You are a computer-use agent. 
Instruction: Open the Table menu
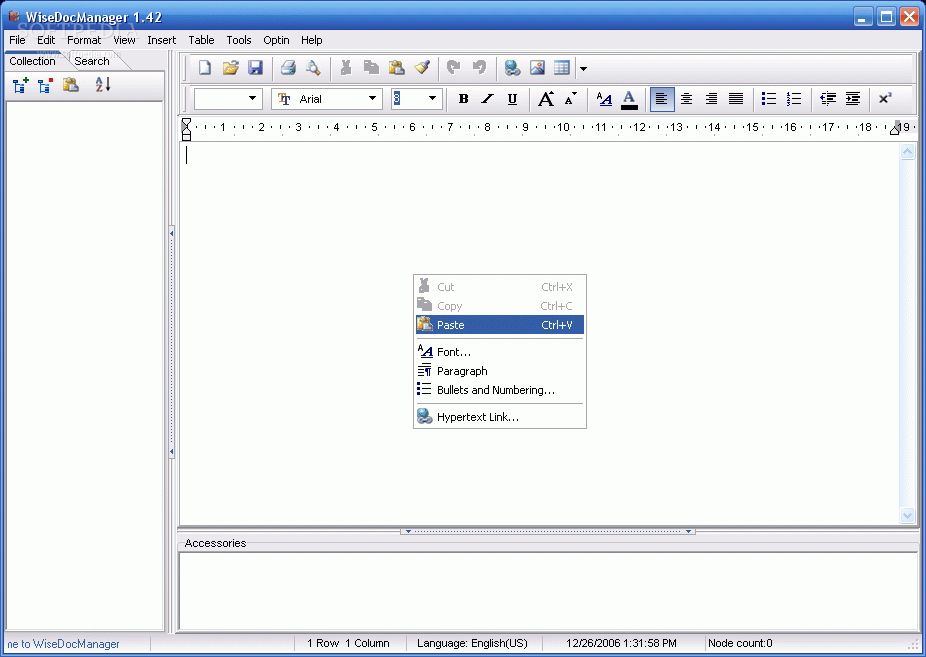(201, 40)
